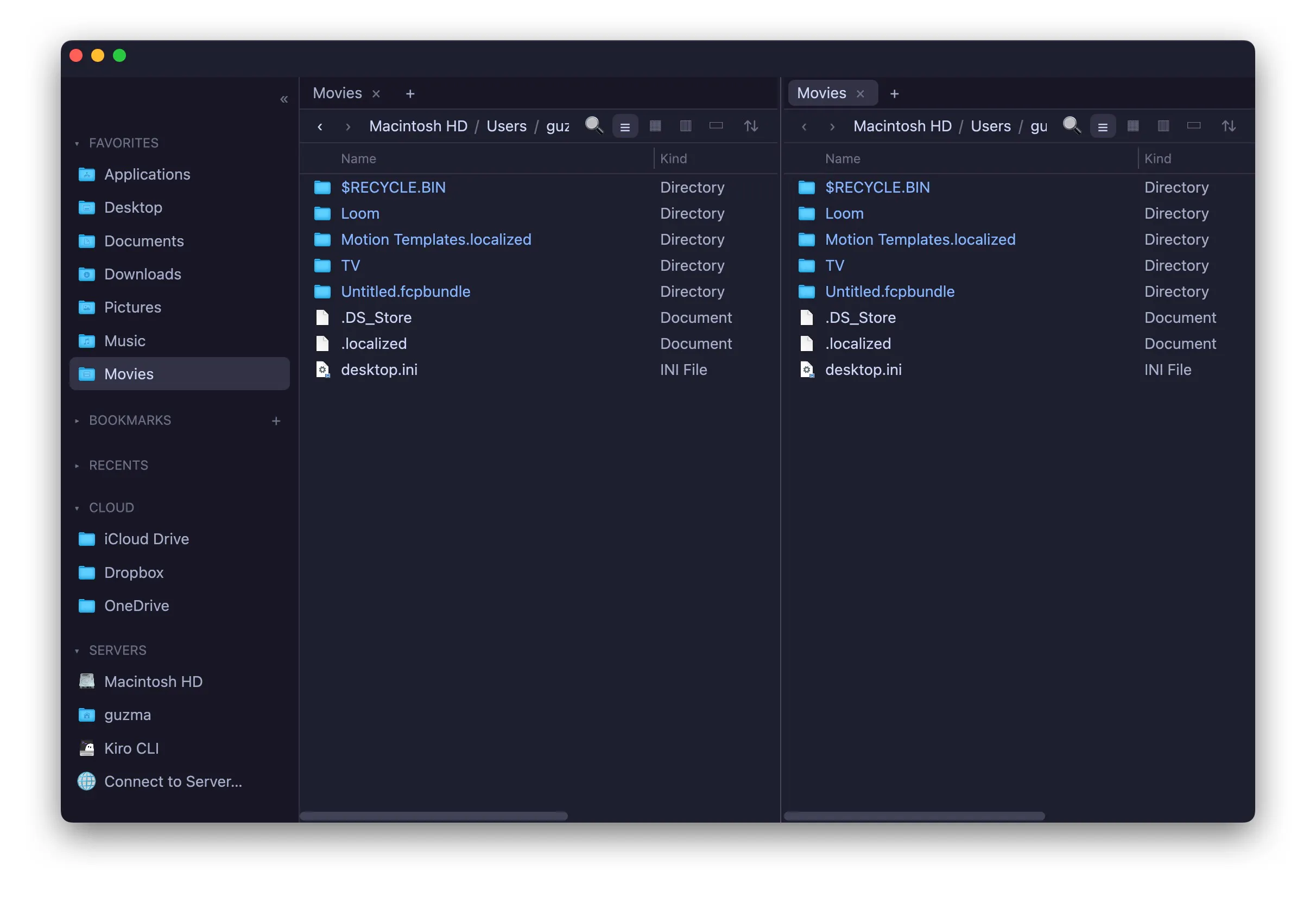The width and height of the screenshot is (1316, 904).
Task: Select $RECYCLE.BIN folder in left pane
Action: (539, 188)
